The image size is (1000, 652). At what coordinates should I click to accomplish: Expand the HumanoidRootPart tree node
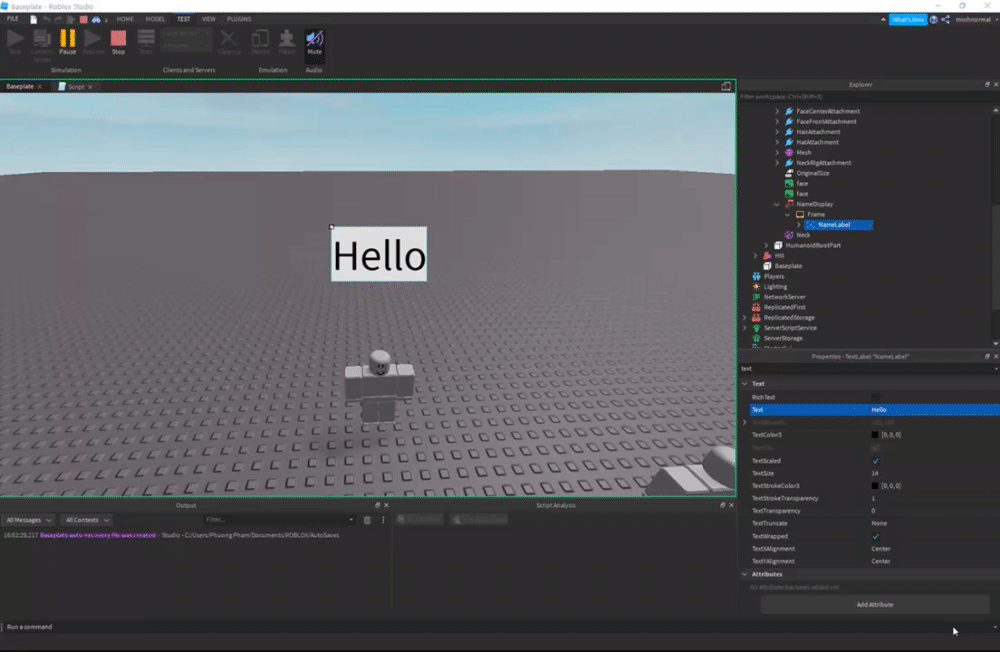point(767,245)
